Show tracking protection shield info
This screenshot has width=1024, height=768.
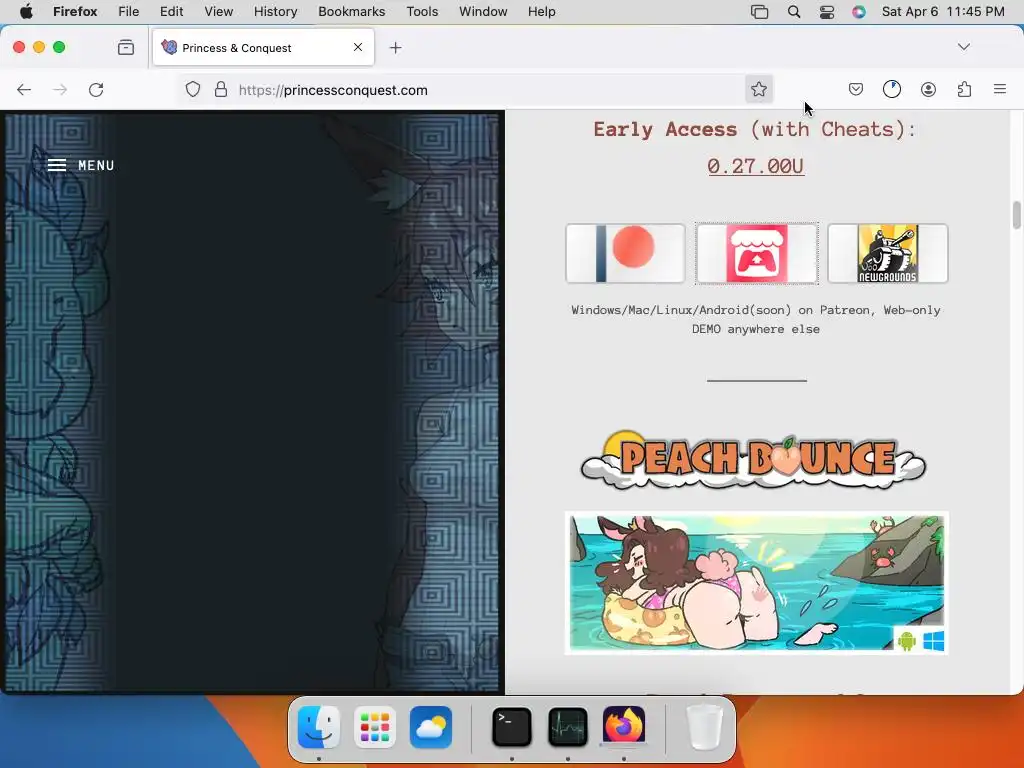click(x=193, y=89)
